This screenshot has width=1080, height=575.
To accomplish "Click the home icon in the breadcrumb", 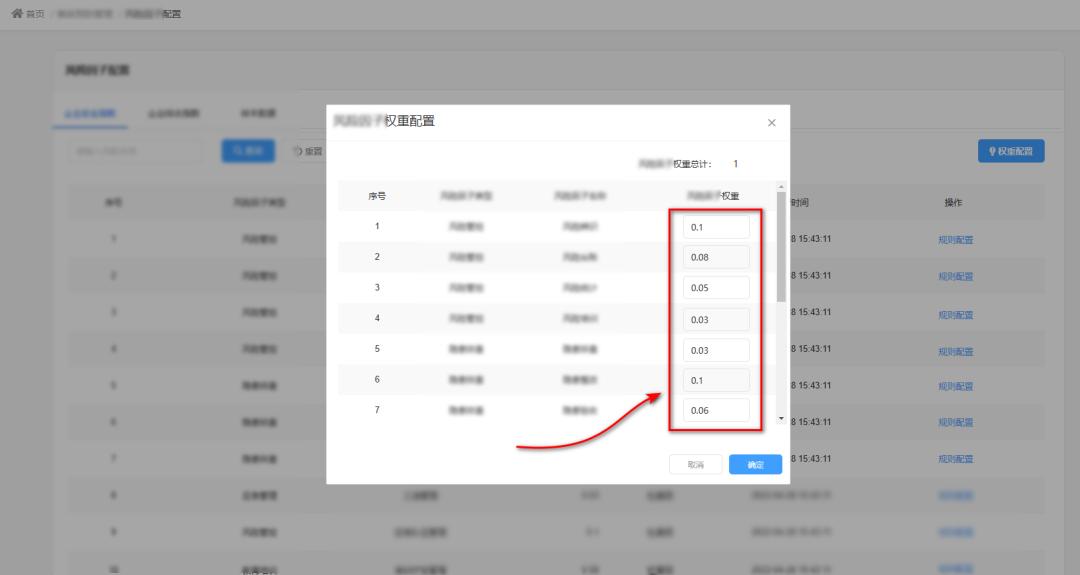I will click(17, 13).
